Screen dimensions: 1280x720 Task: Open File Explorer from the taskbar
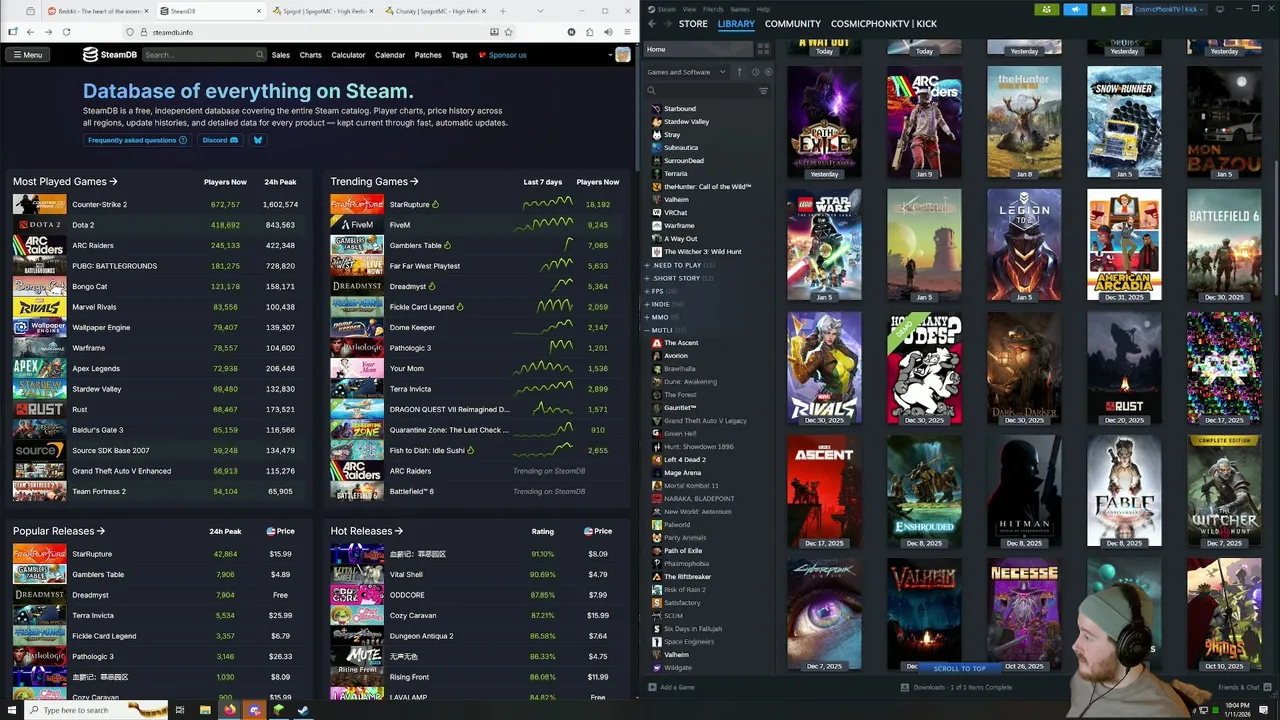click(x=205, y=710)
